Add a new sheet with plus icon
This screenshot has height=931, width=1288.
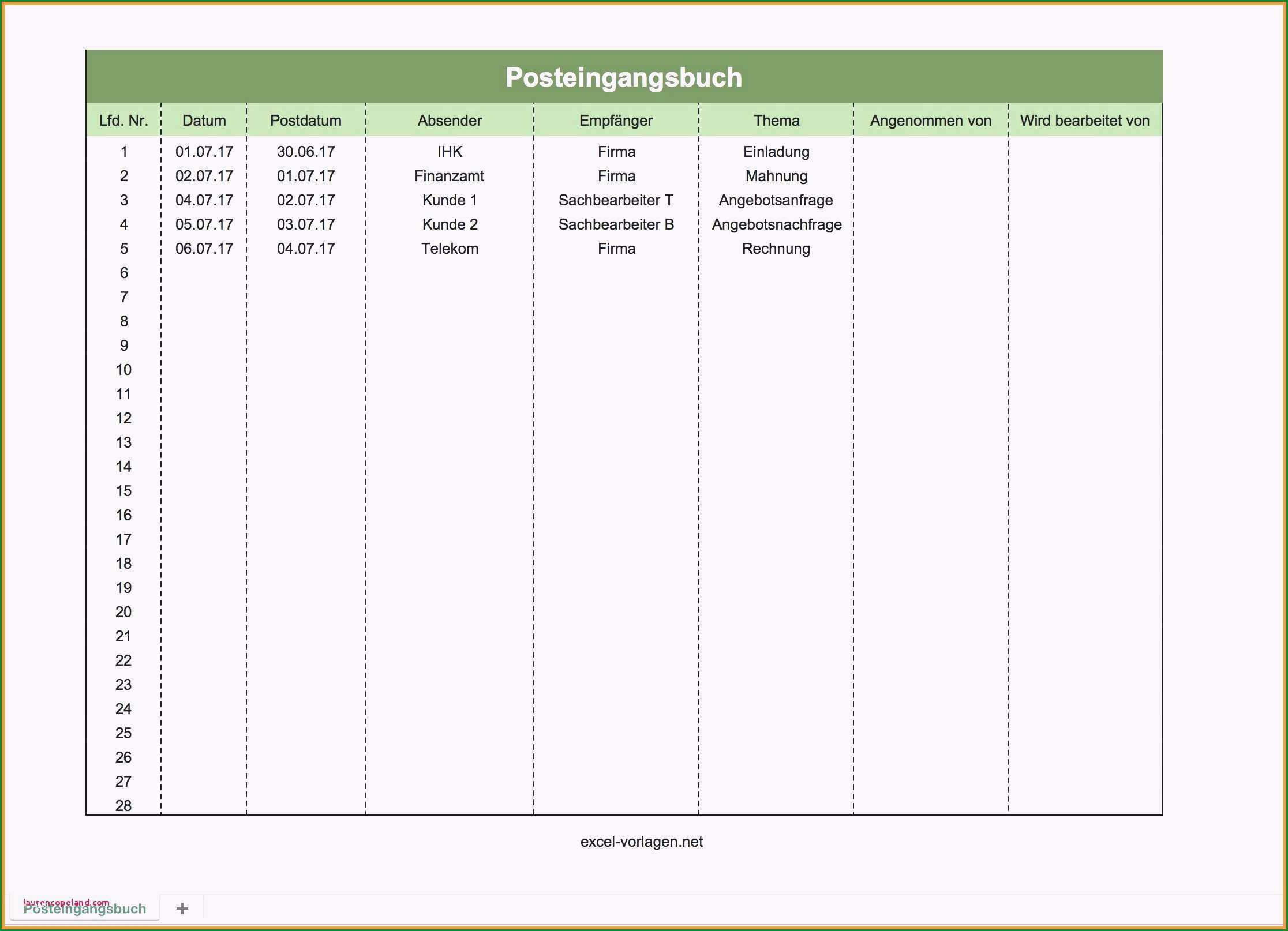point(182,909)
